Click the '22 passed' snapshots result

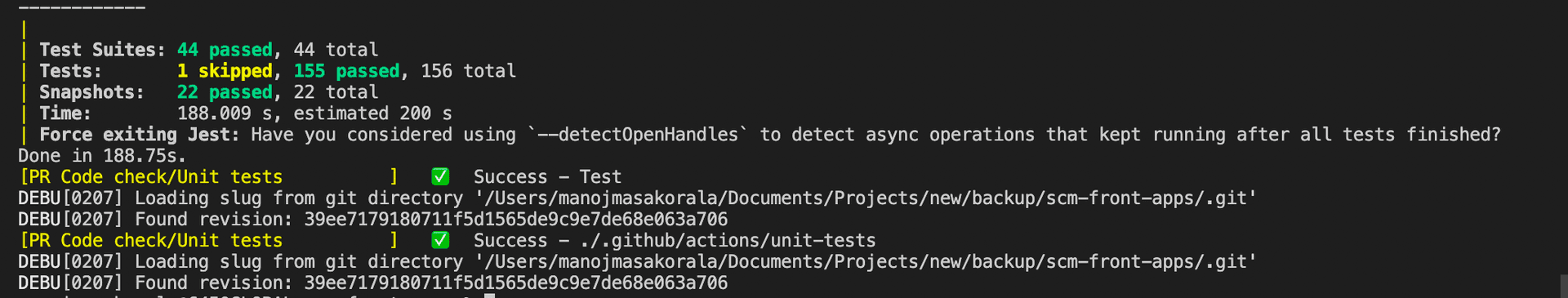tap(225, 92)
